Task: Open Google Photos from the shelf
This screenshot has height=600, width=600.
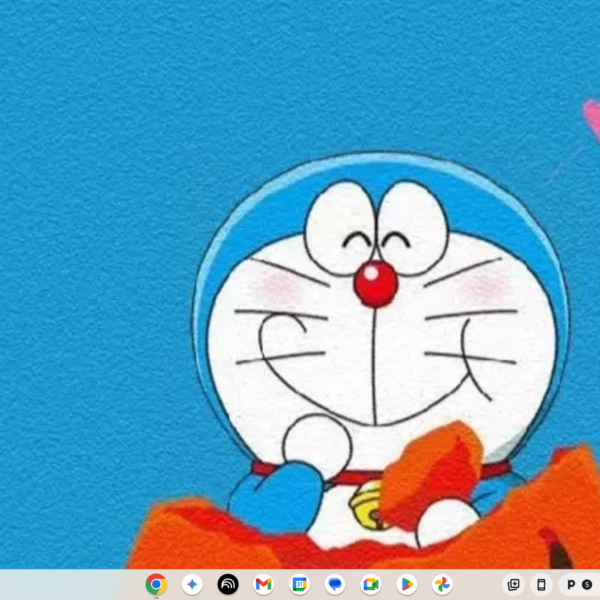Action: [442, 584]
